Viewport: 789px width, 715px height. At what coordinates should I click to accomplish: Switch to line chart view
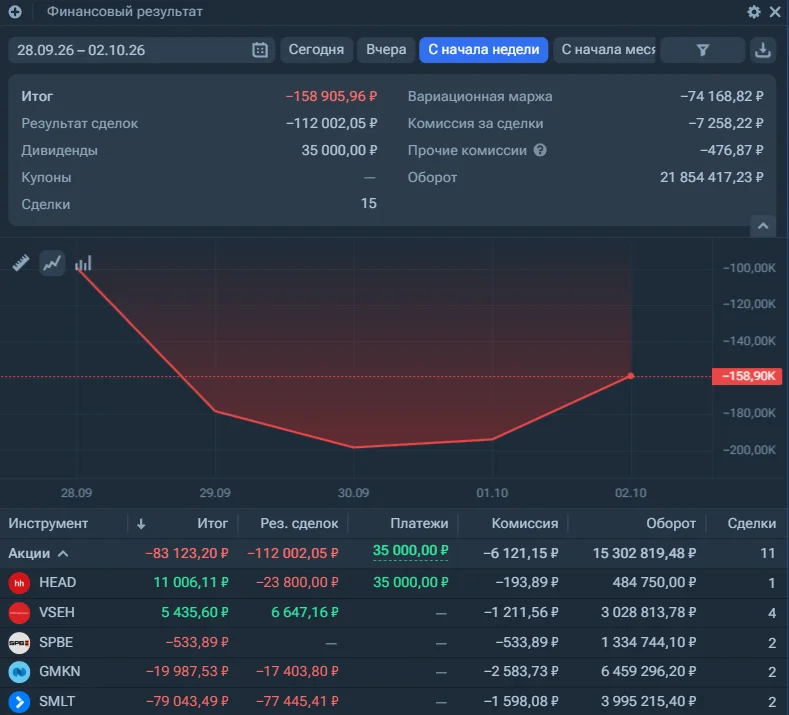(52, 263)
